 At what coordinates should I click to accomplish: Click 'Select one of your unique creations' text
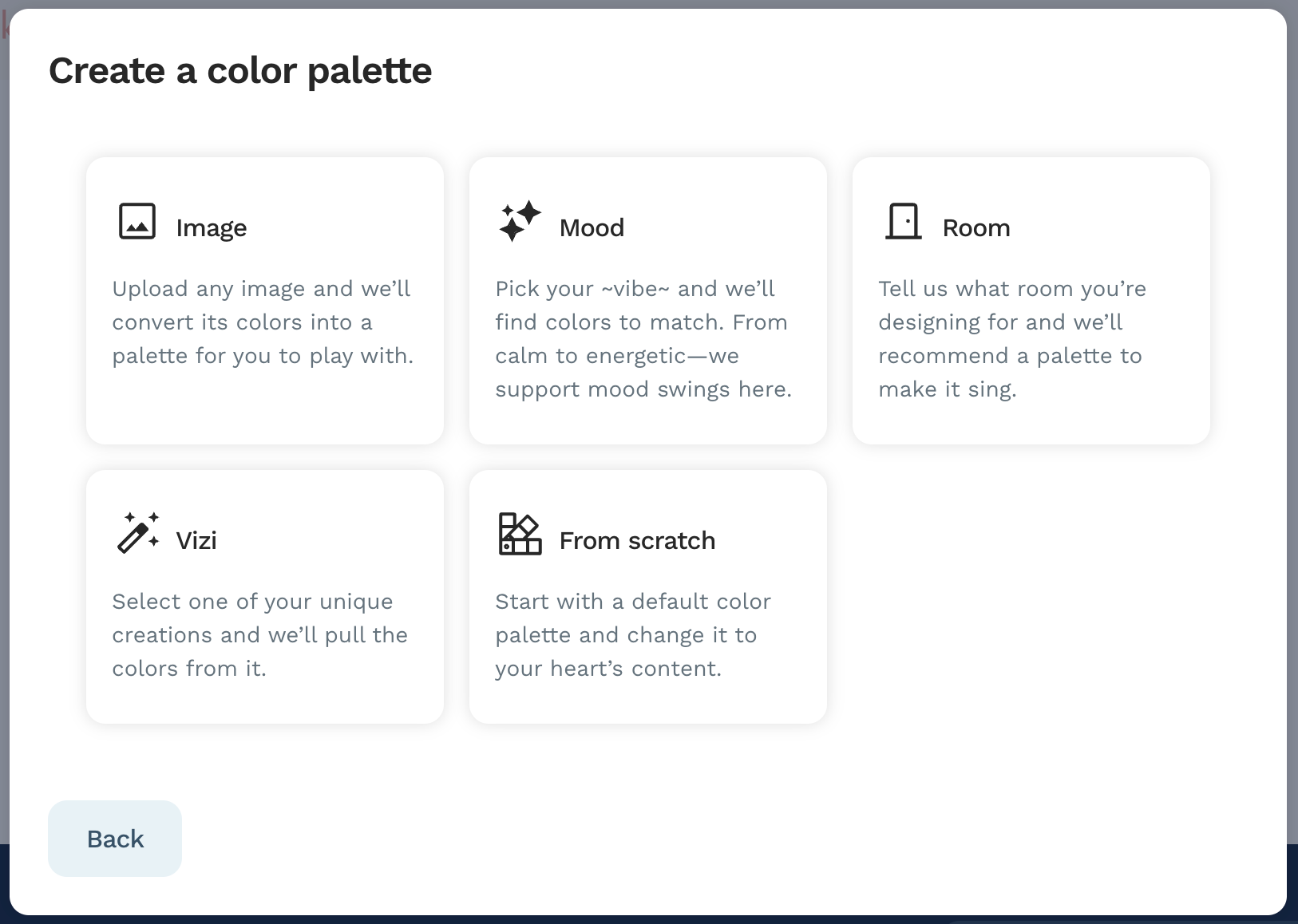pos(260,635)
